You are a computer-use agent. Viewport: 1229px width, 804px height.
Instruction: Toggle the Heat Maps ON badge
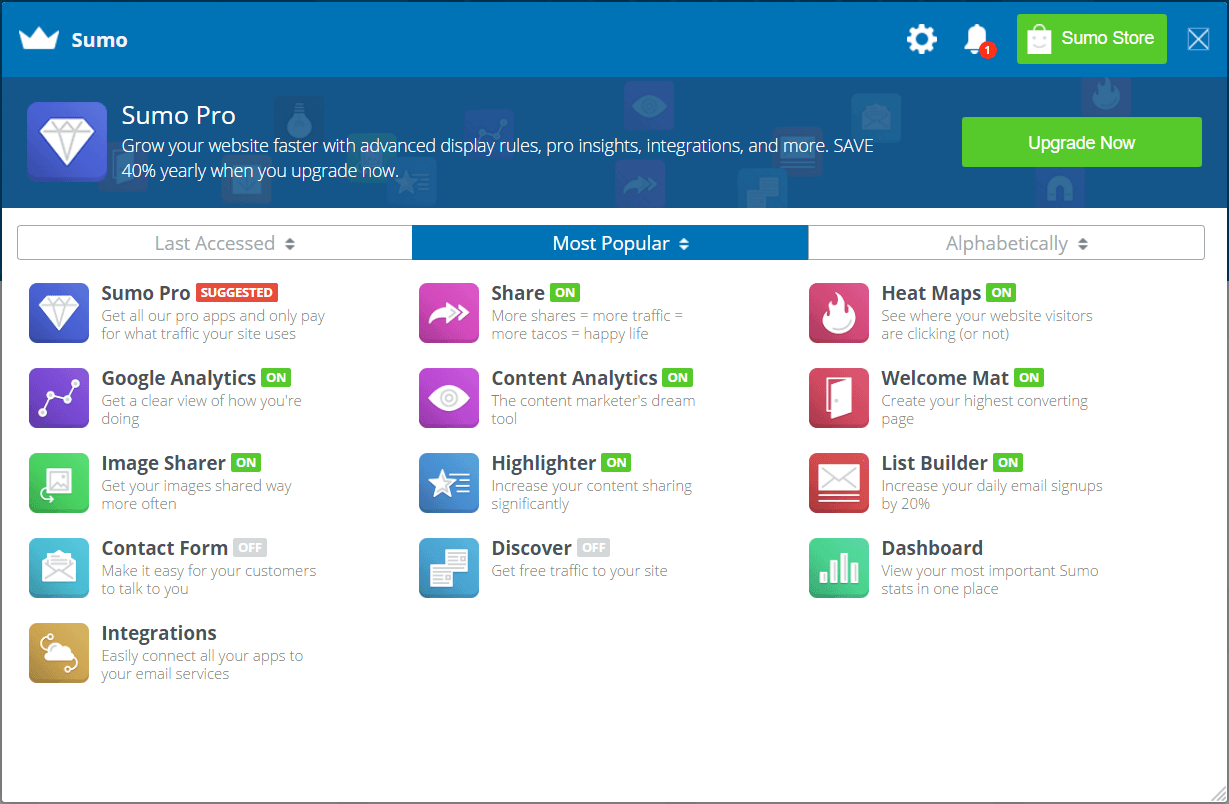coord(1001,293)
